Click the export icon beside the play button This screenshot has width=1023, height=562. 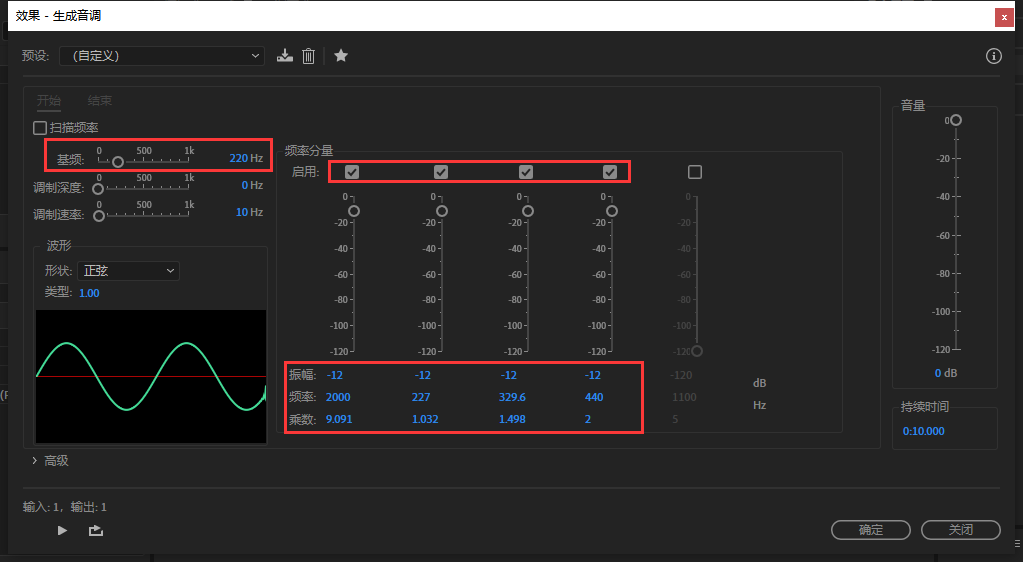tap(96, 531)
